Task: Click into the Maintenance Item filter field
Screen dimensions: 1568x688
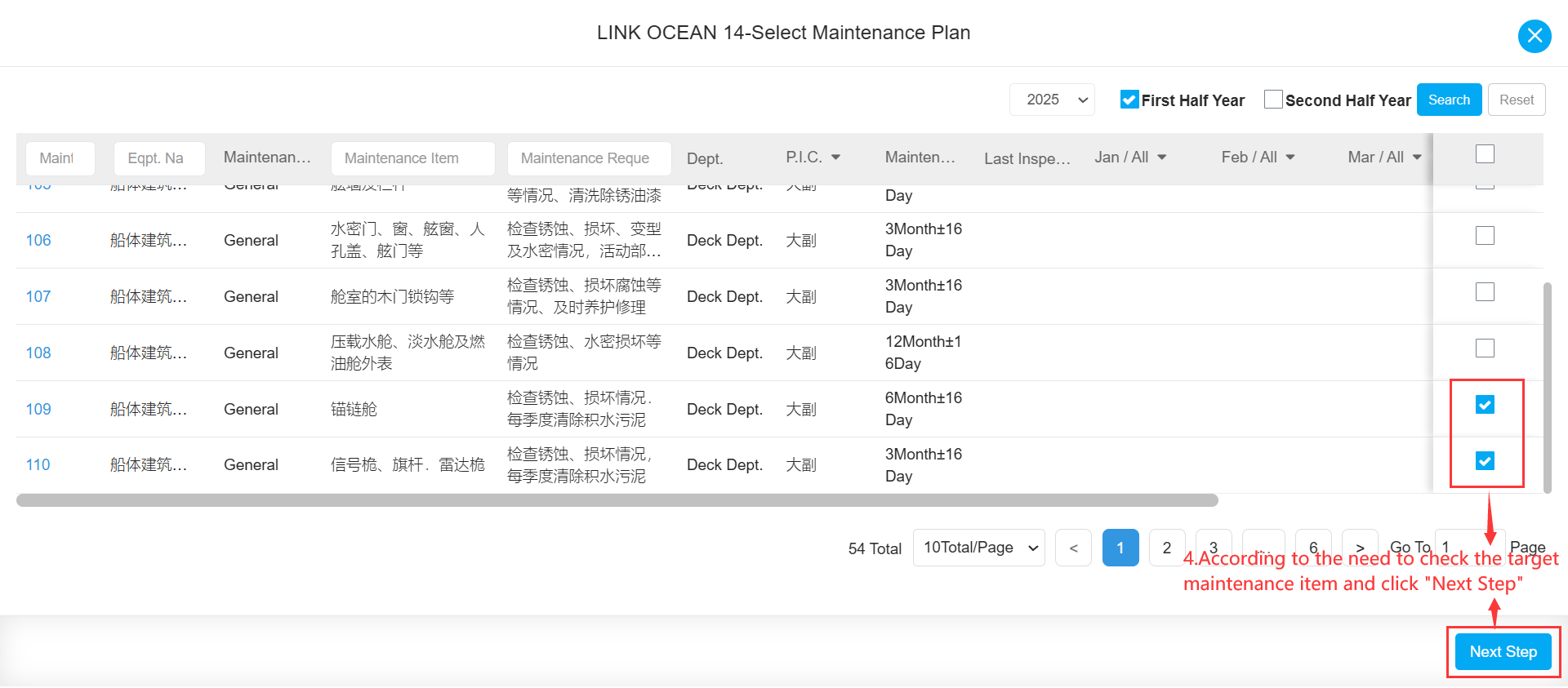Action: 412,158
